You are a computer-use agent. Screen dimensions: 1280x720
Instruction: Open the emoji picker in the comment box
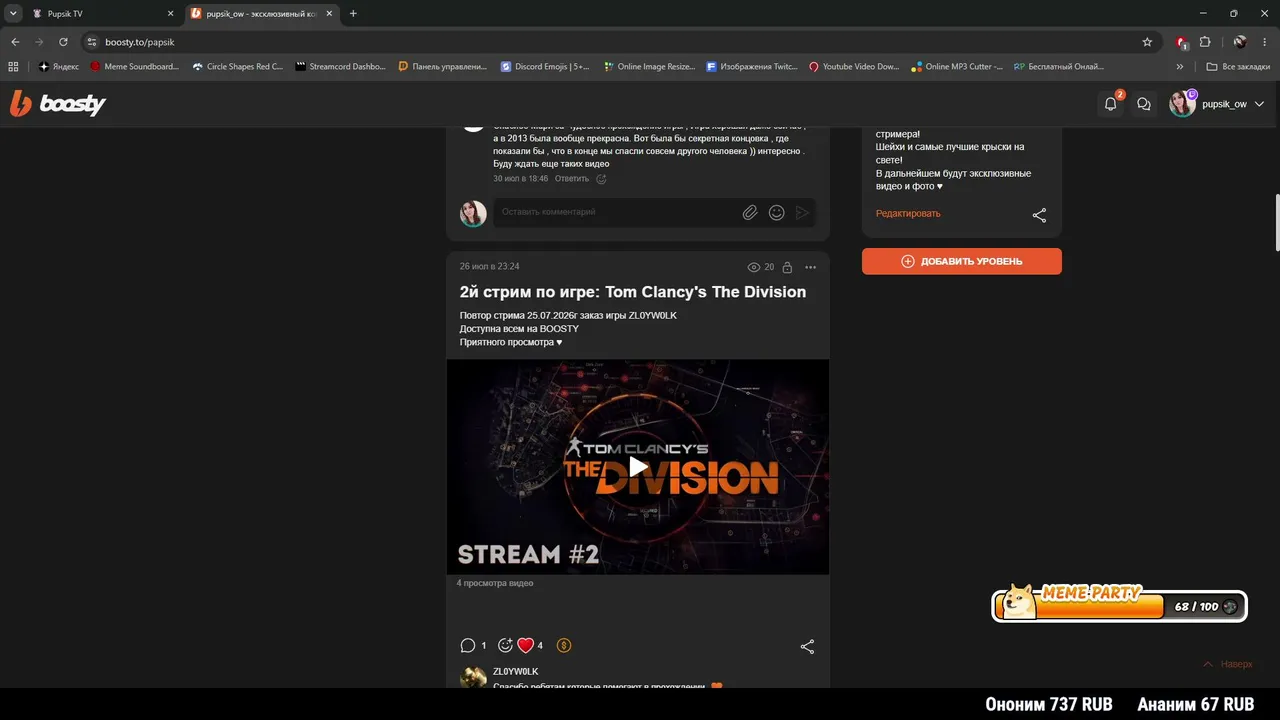776,212
